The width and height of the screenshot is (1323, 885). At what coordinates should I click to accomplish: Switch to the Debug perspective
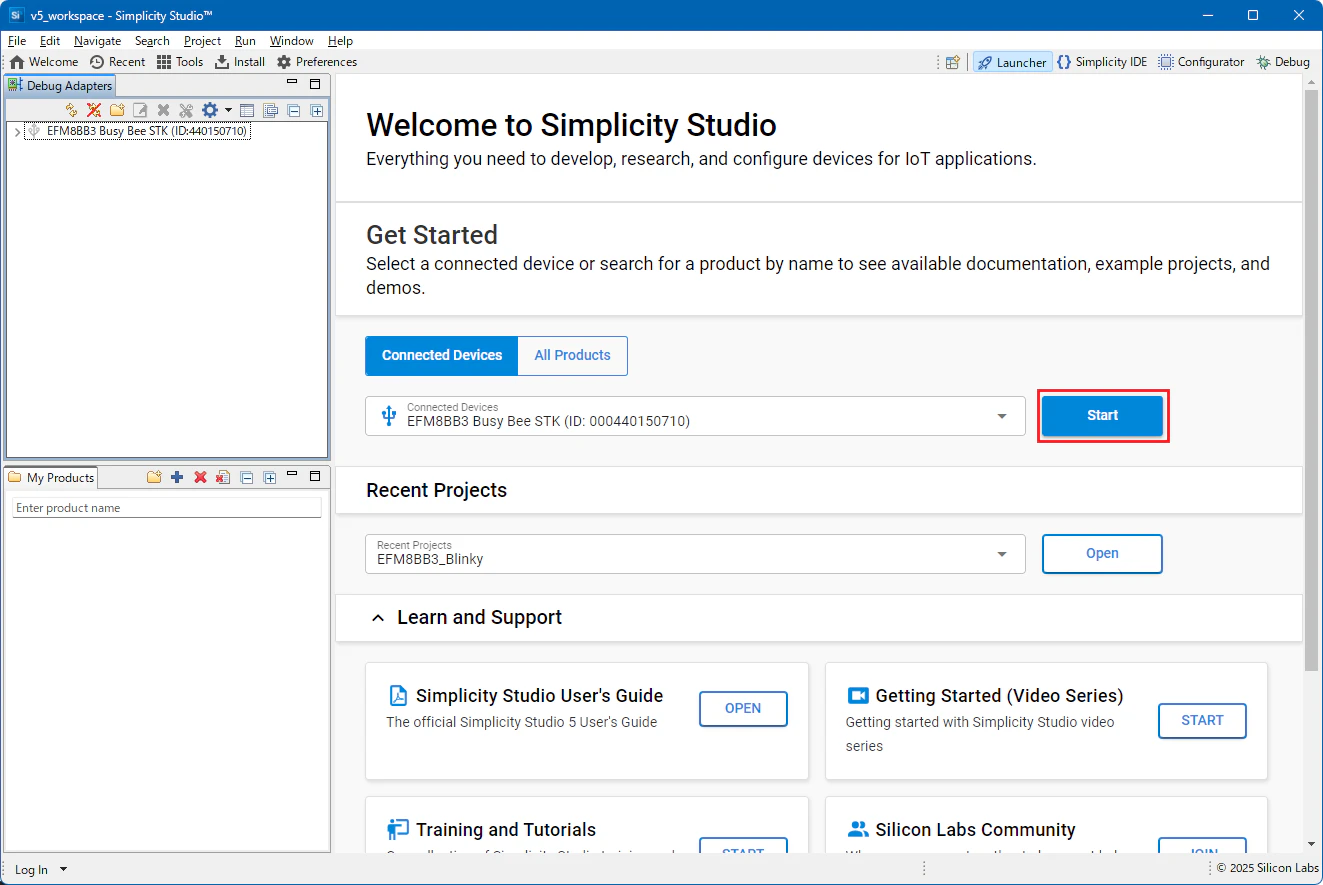(1283, 62)
